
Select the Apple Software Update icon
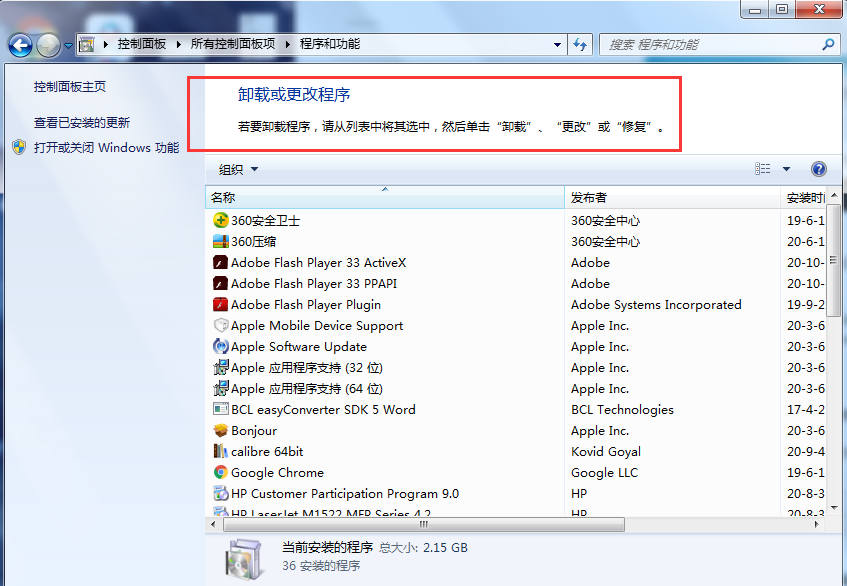coord(220,346)
